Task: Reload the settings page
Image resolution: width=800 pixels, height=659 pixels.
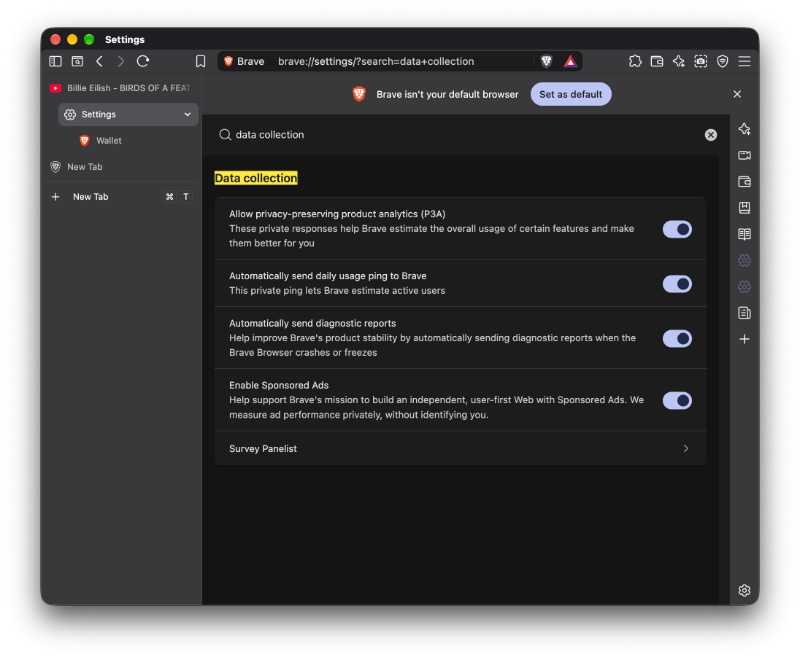Action: (143, 61)
